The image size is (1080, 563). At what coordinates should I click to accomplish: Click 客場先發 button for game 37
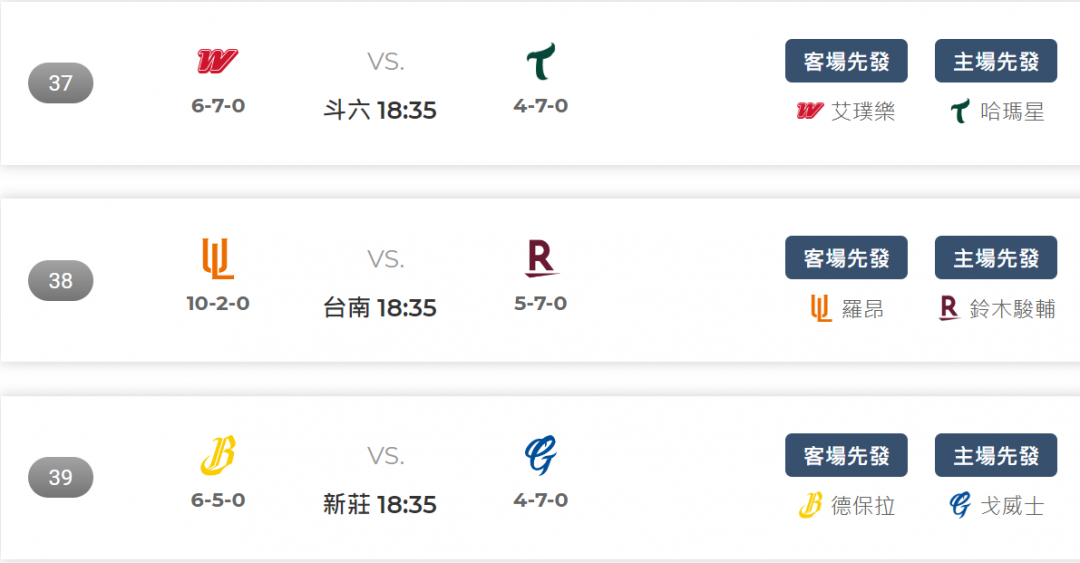(847, 61)
